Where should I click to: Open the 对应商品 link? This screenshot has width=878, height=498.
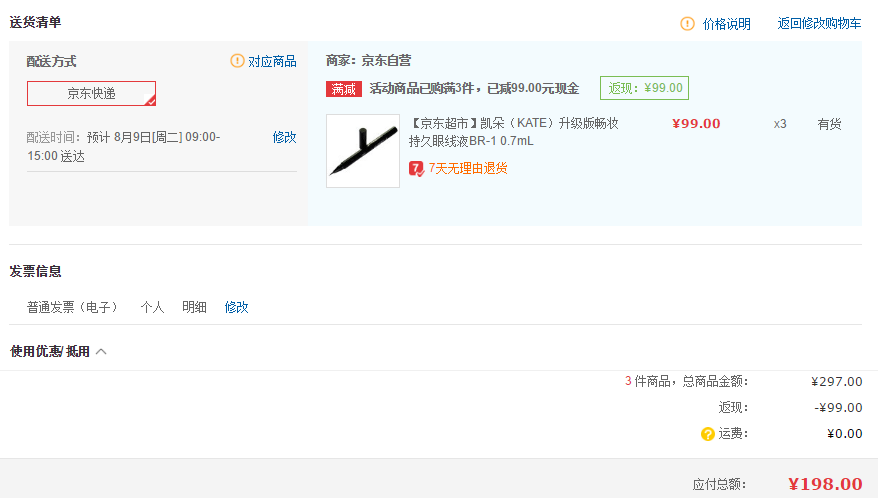tap(272, 61)
